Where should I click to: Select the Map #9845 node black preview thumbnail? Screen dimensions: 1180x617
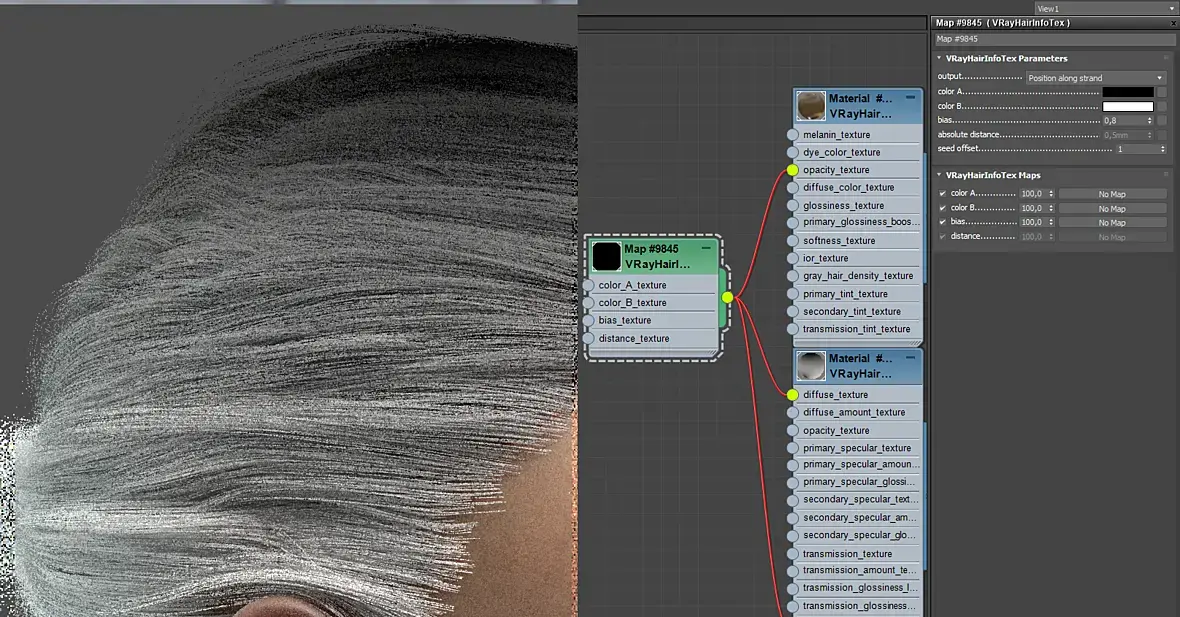[606, 256]
